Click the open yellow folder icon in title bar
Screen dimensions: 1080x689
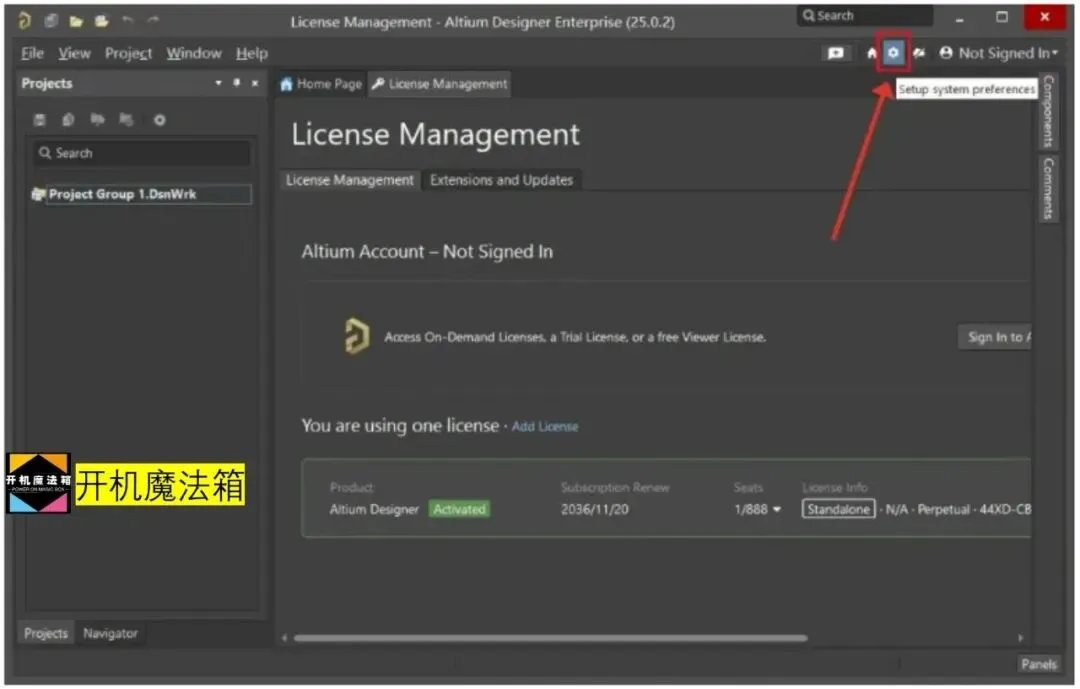point(76,21)
